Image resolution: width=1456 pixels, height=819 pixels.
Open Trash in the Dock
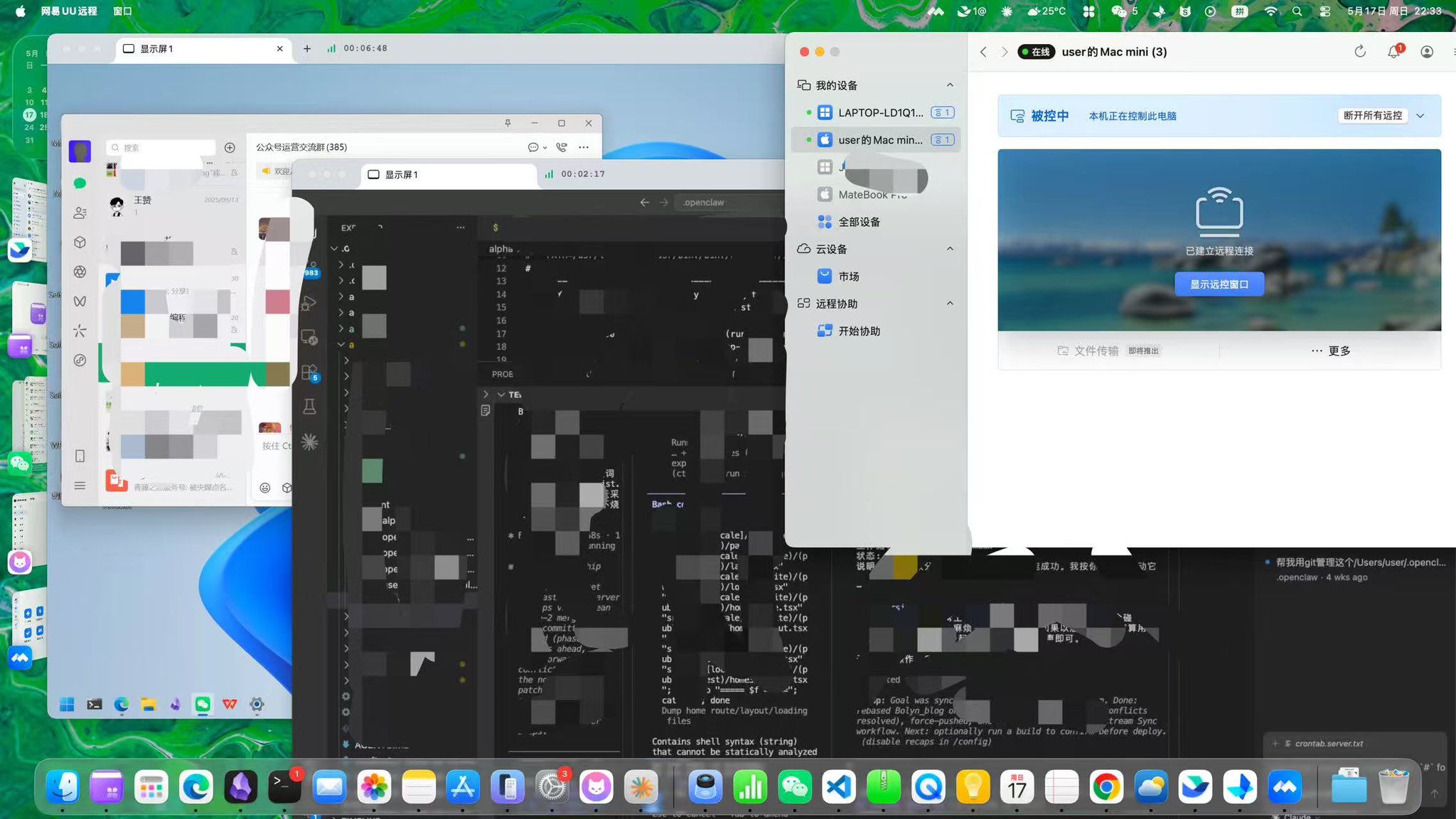(x=1393, y=786)
